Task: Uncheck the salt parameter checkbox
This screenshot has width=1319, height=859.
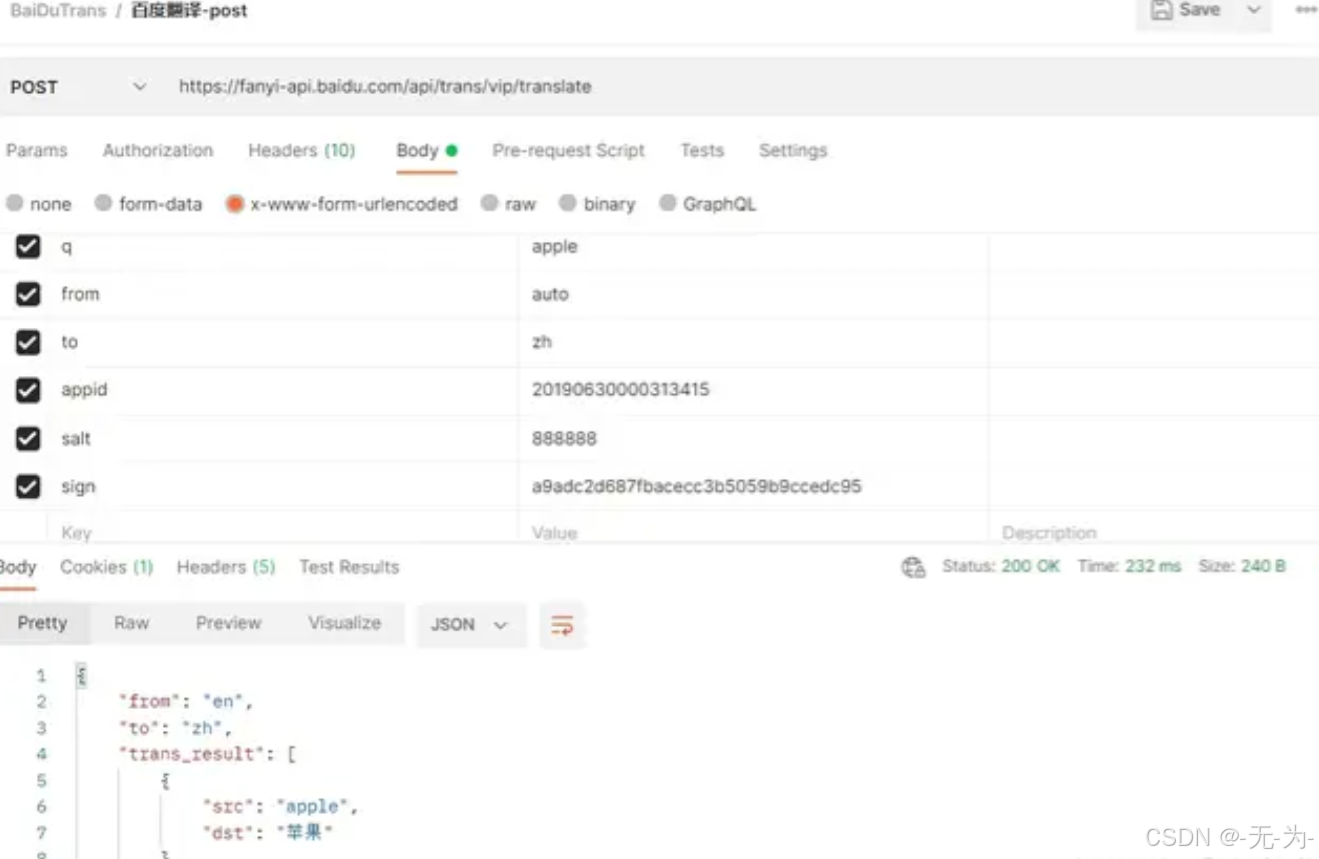Action: [28, 438]
